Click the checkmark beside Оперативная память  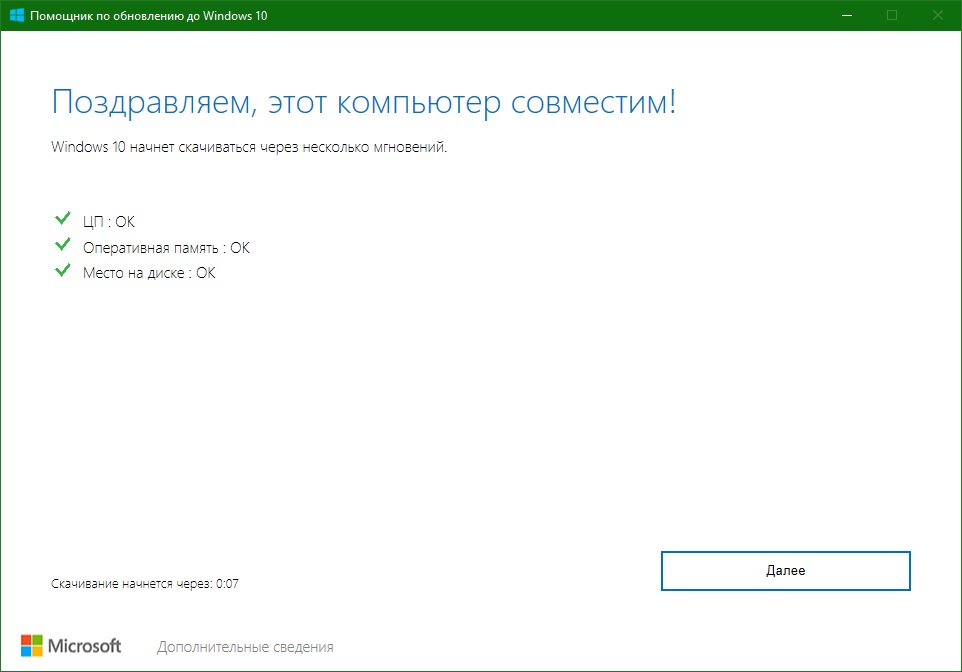pos(63,244)
